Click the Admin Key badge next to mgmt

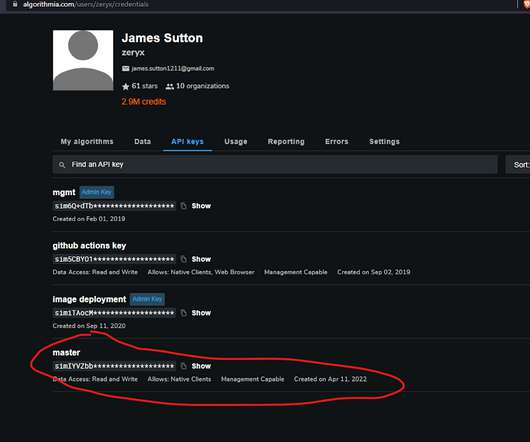coord(97,192)
